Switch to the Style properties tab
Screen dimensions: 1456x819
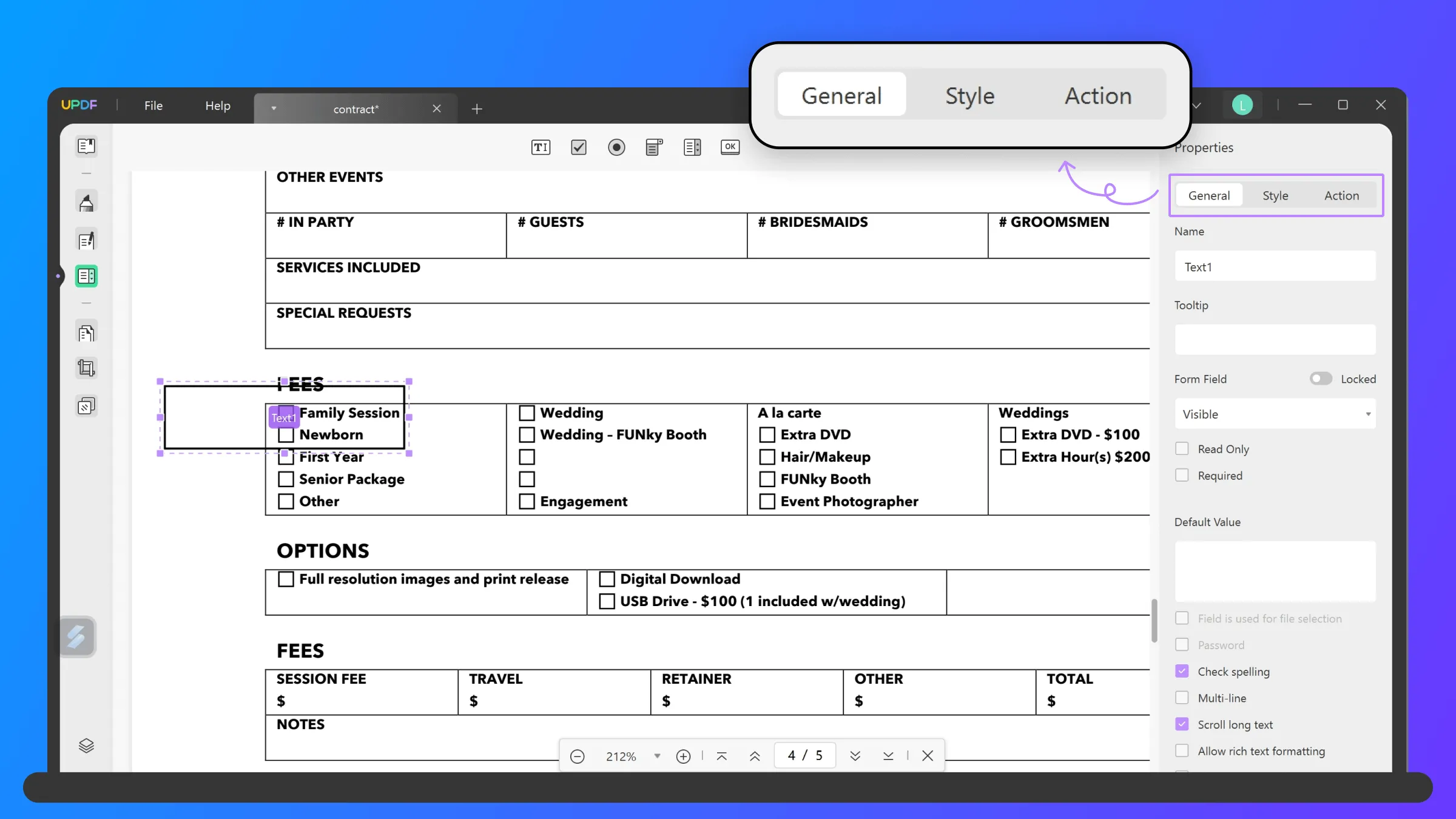point(1276,195)
